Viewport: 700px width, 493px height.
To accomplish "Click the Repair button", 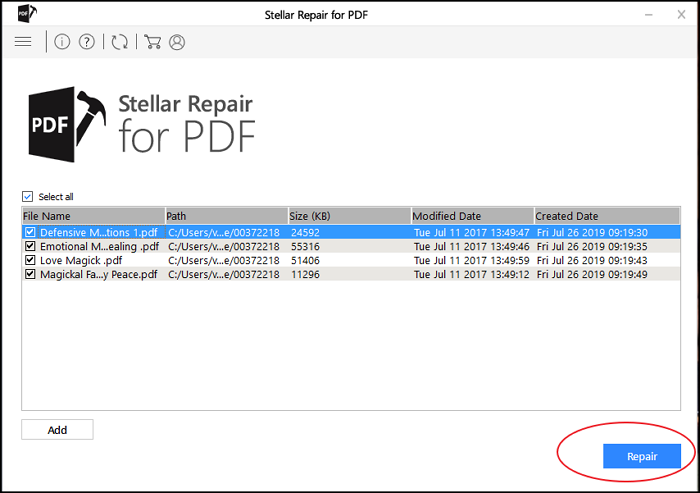I will tap(642, 456).
